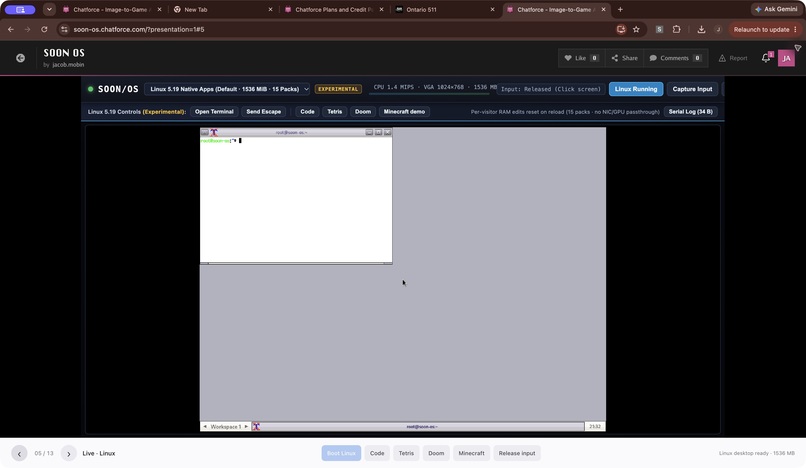Click the heart Like icon

point(568,58)
